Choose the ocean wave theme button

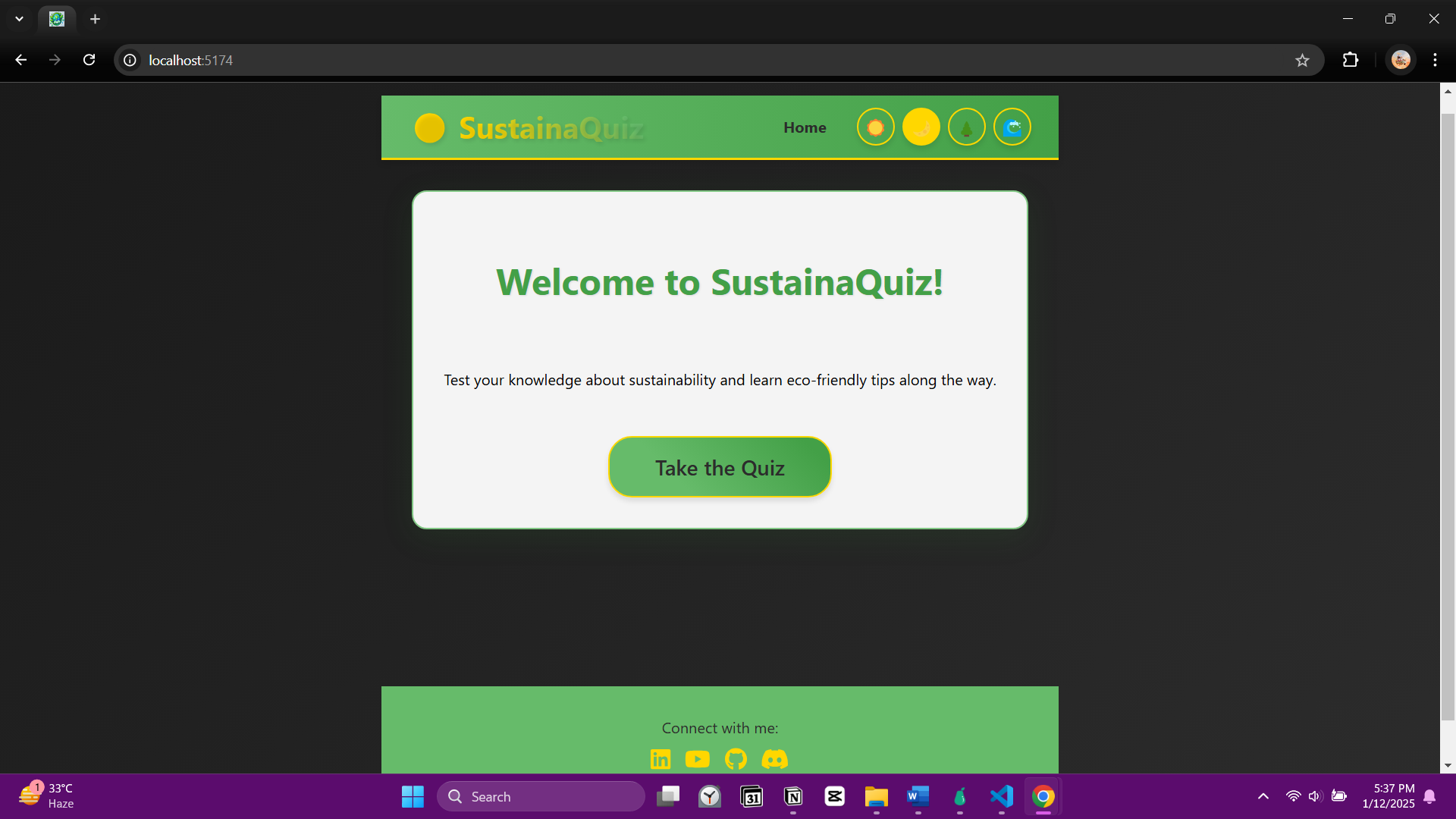click(x=1012, y=127)
